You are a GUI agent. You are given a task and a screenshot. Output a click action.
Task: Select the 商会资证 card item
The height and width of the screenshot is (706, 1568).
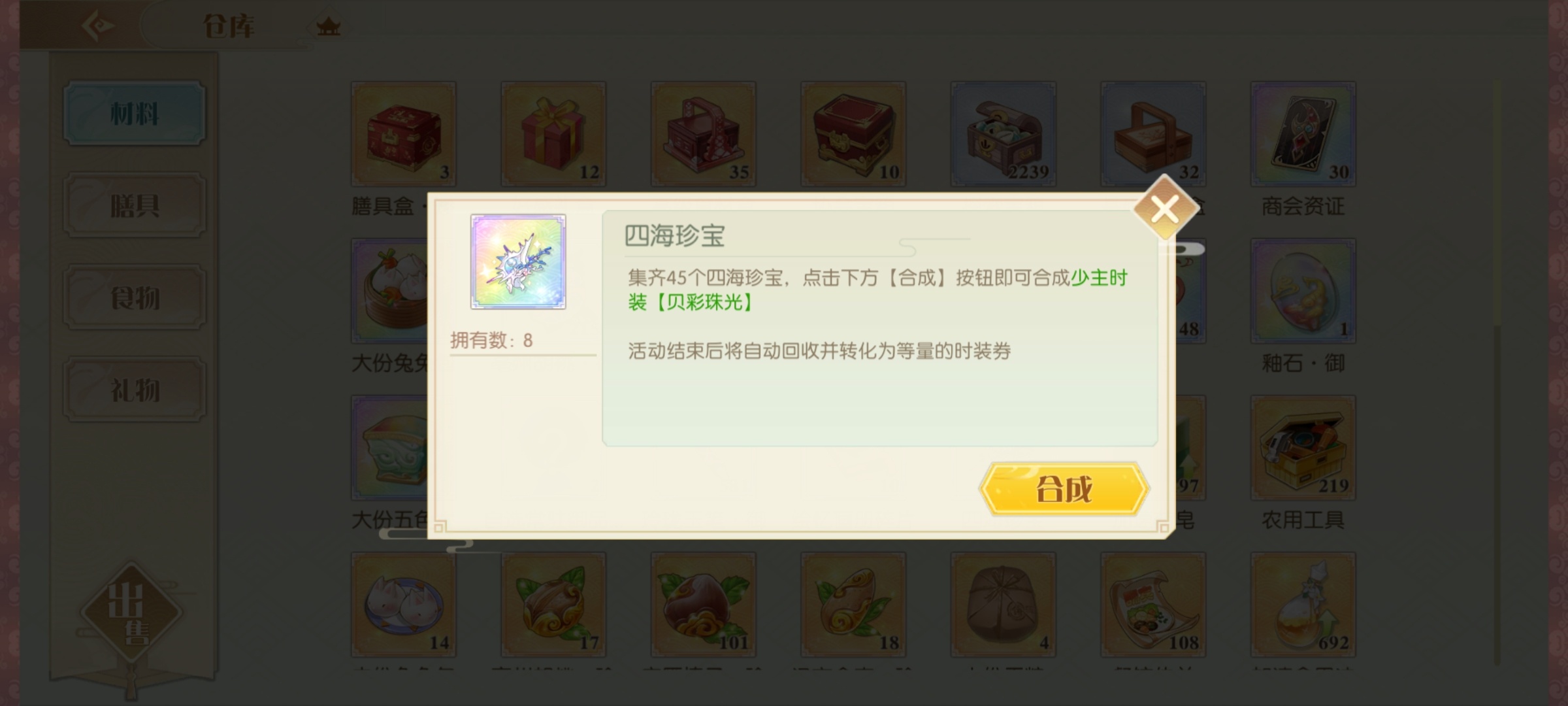pos(1303,134)
